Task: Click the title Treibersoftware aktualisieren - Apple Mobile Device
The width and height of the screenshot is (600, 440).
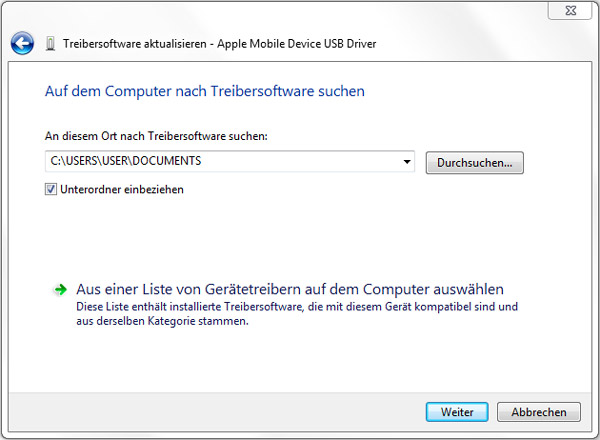Action: (220, 44)
